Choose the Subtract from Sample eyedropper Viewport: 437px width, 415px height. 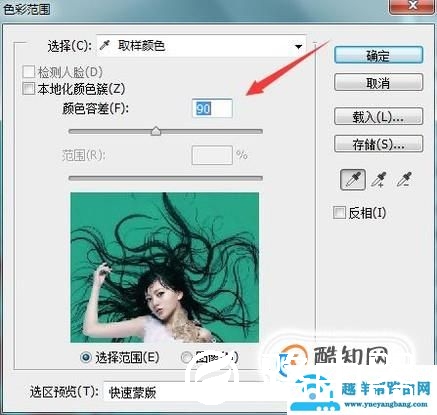[x=404, y=179]
